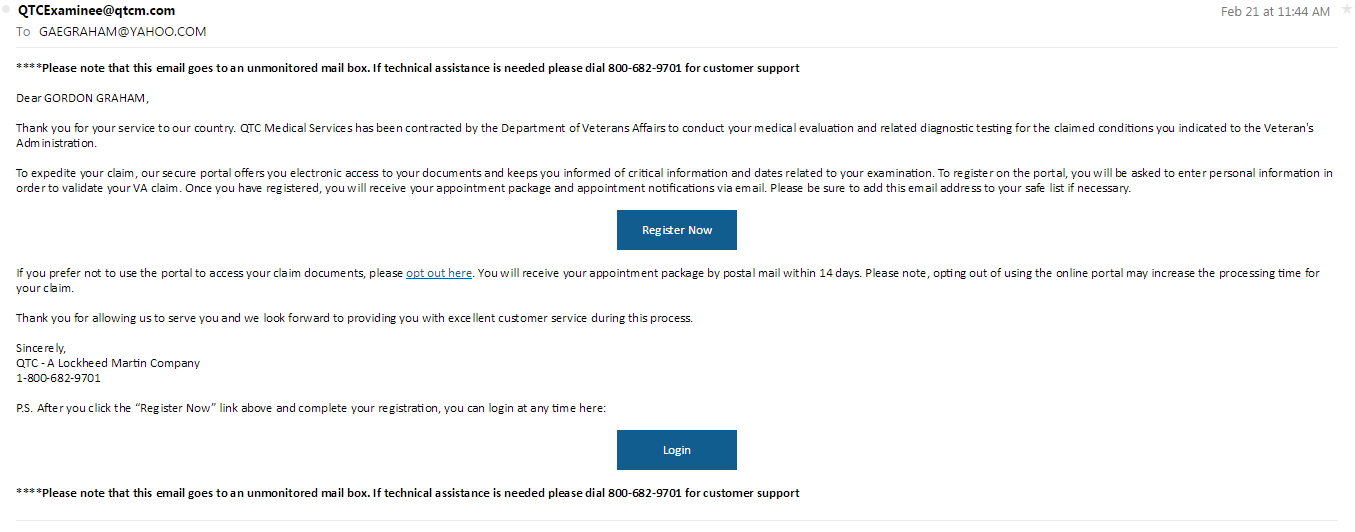Select recipient GAEGRAHAM@YAHOO.COM
The height and width of the screenshot is (532, 1355).
pyautogui.click(x=122, y=32)
